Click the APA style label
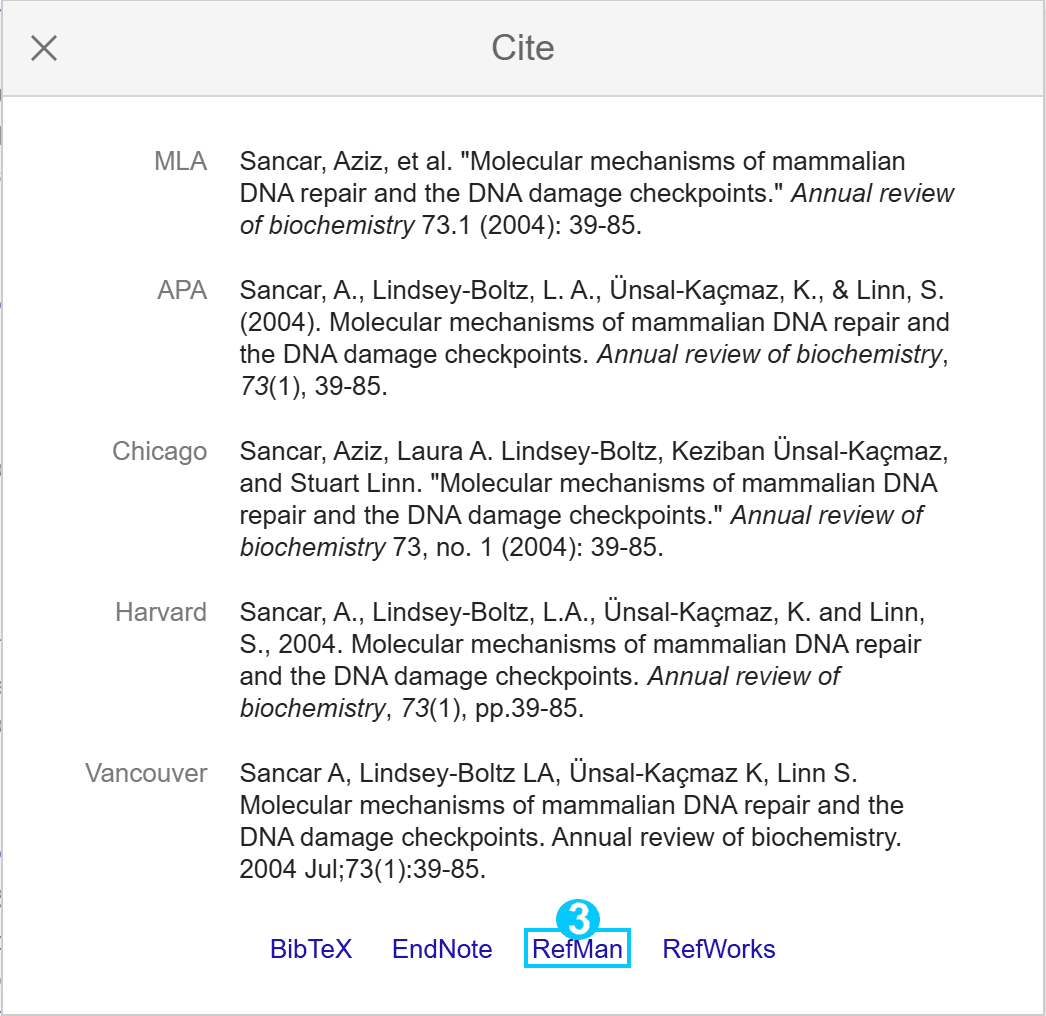 coord(182,290)
